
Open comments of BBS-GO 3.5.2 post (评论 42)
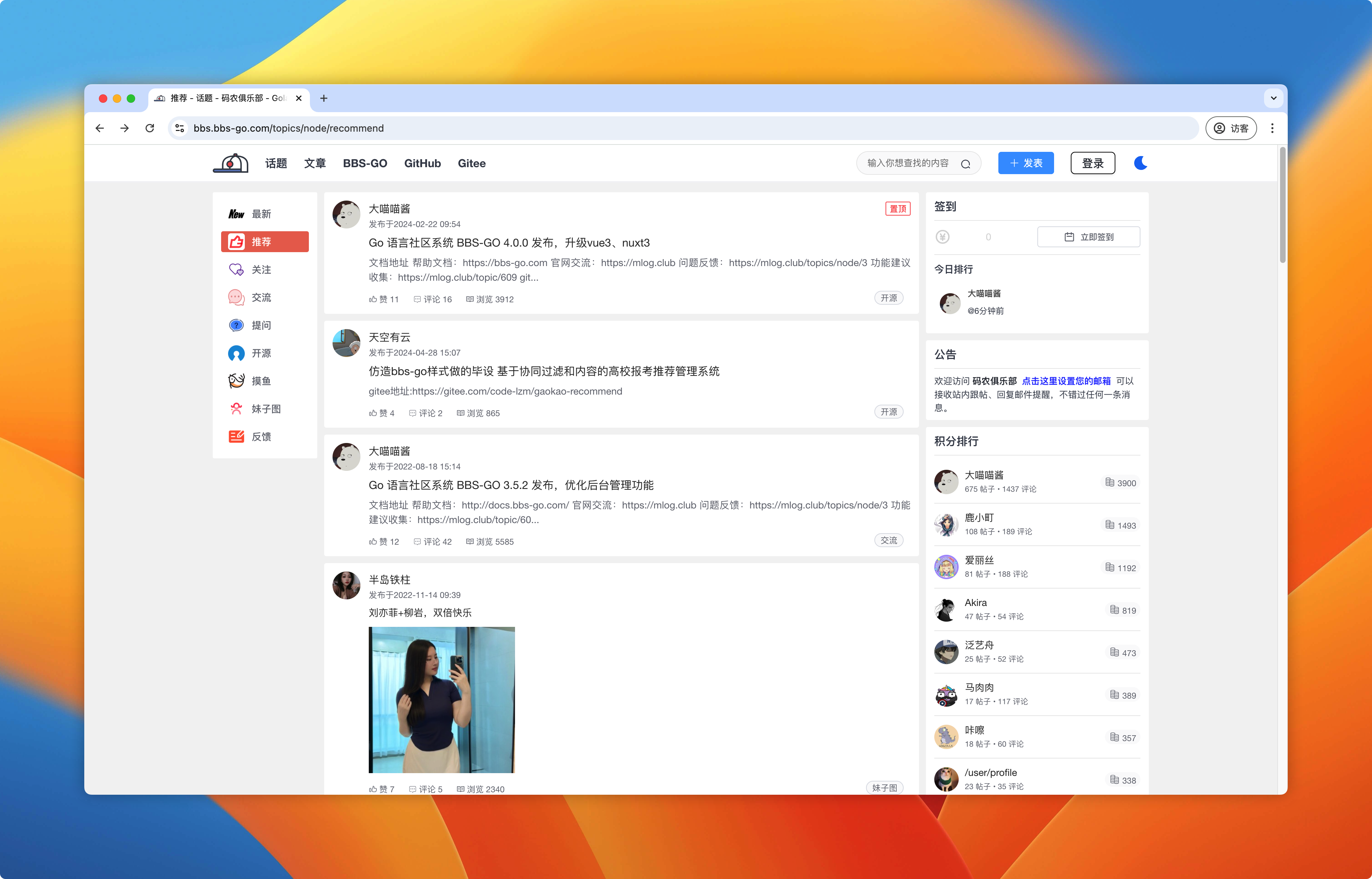(x=432, y=542)
